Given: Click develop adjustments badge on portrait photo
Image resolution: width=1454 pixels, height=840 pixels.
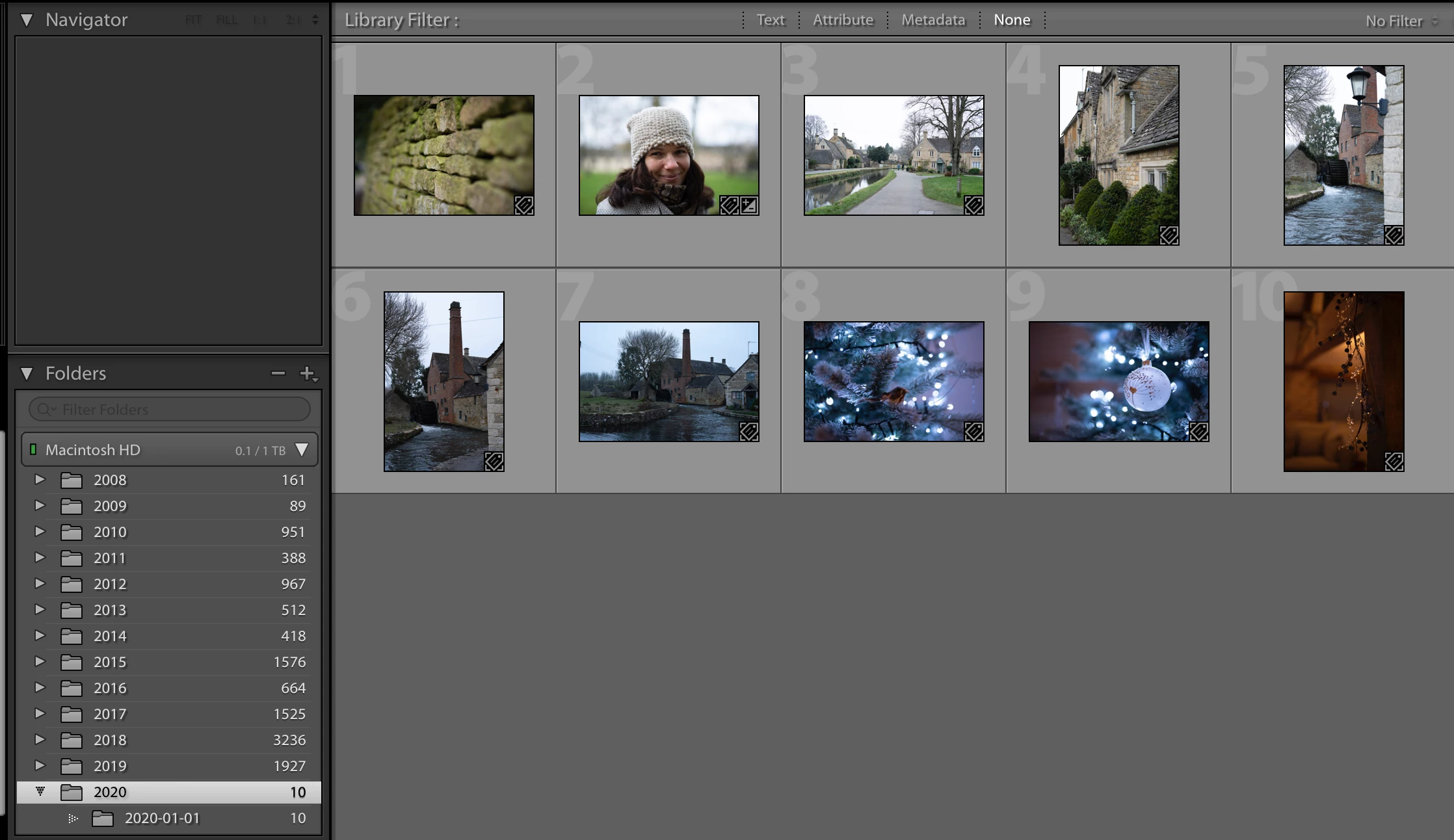Looking at the screenshot, I should [x=749, y=205].
